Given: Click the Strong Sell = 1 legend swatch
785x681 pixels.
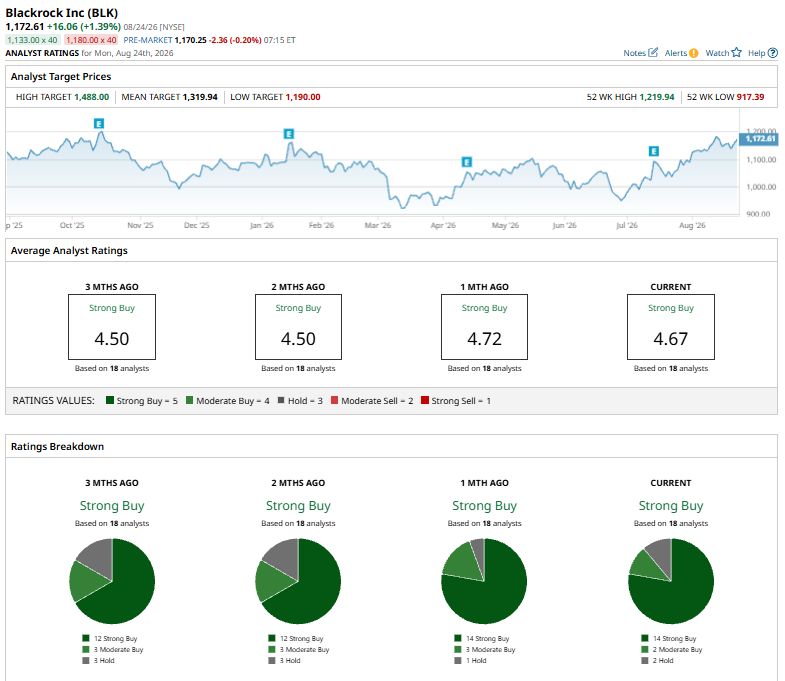Looking at the screenshot, I should click(x=425, y=400).
